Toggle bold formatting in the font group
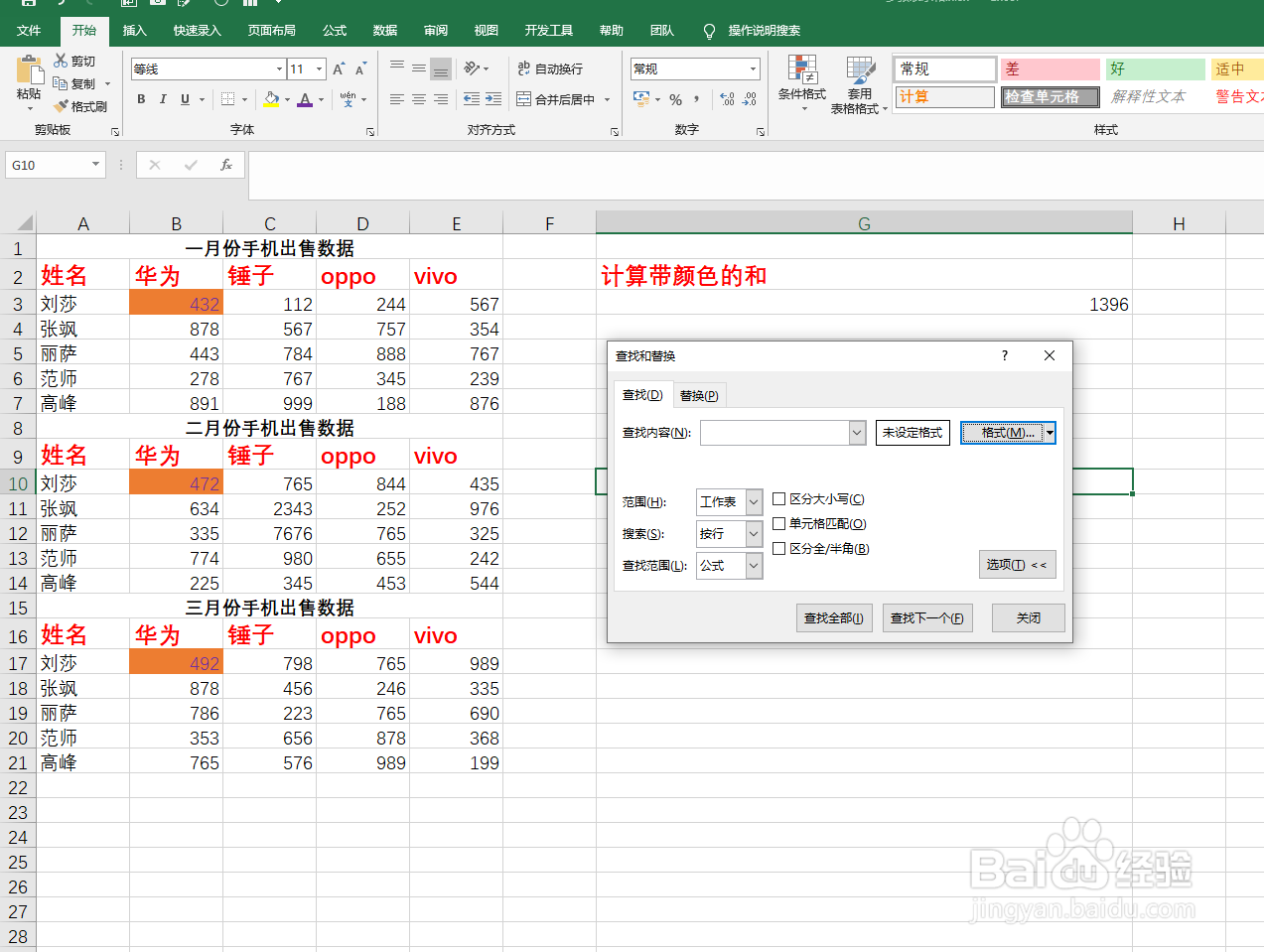This screenshot has height=952, width=1264. point(140,100)
